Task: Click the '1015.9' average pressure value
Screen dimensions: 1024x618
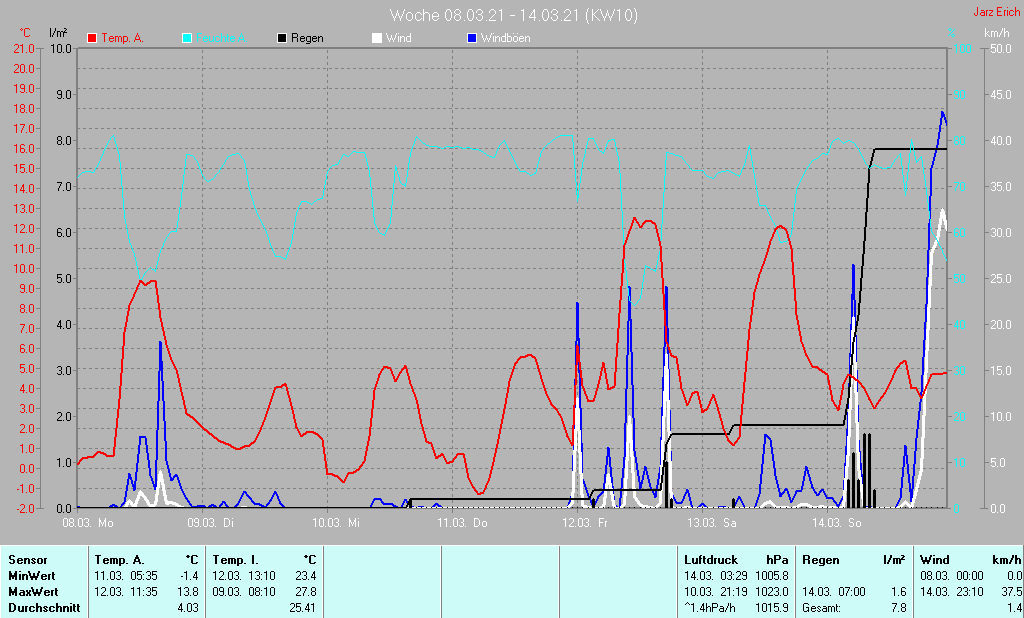Action: tap(771, 608)
